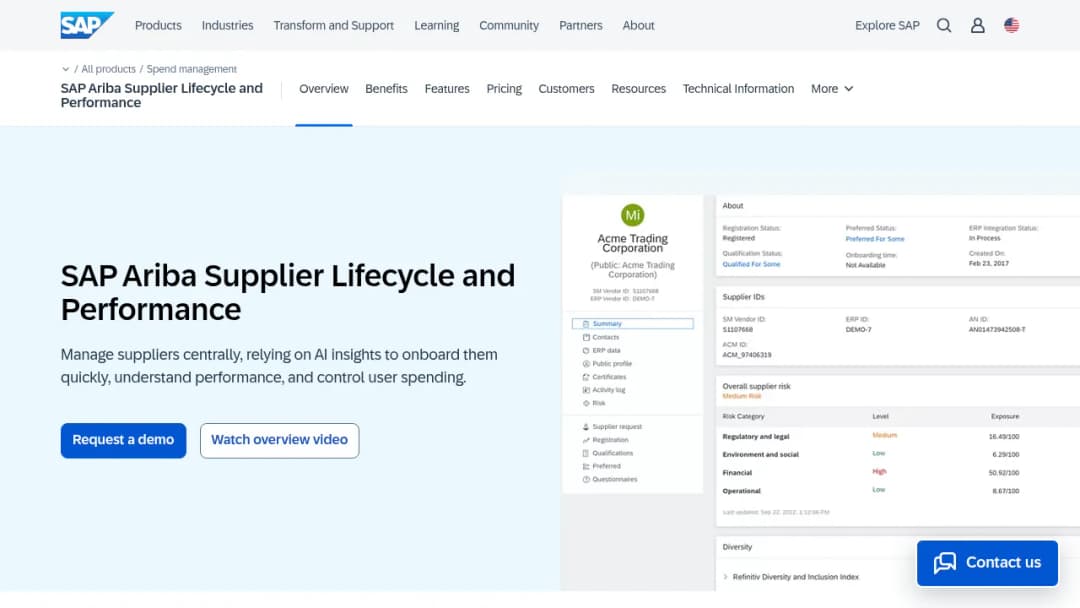Select Qualifications in supplier sidebar

(612, 453)
